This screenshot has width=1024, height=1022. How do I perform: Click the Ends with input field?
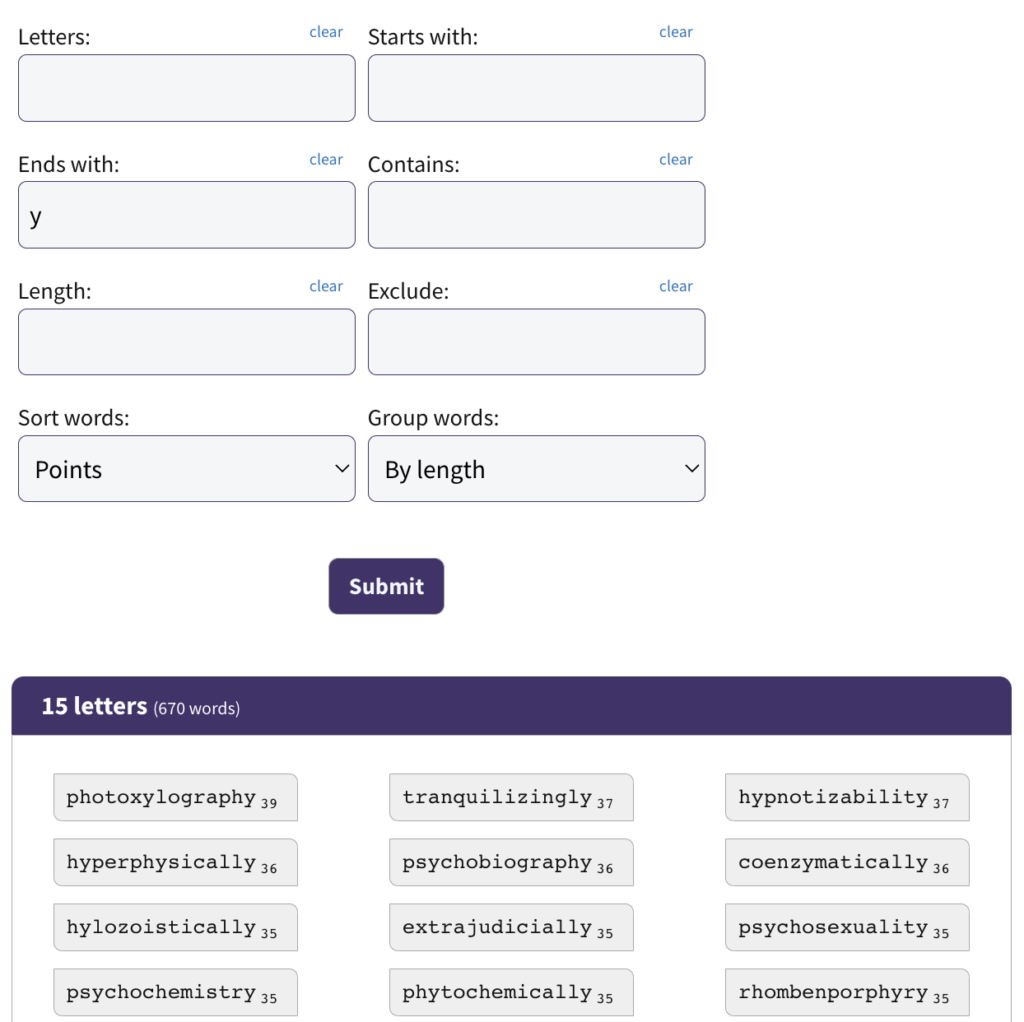coord(187,215)
